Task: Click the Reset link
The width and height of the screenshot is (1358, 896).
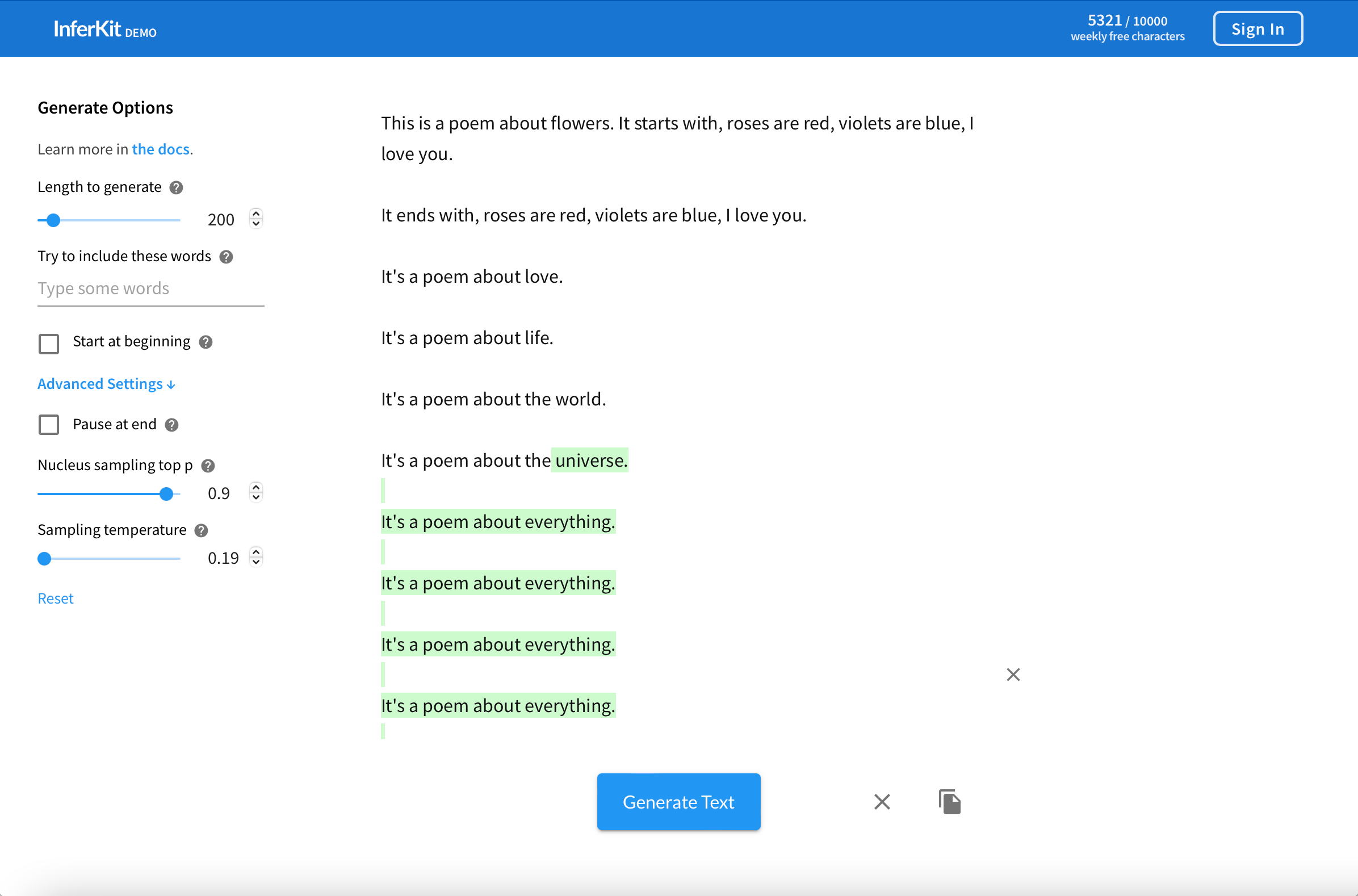Action: [x=56, y=598]
